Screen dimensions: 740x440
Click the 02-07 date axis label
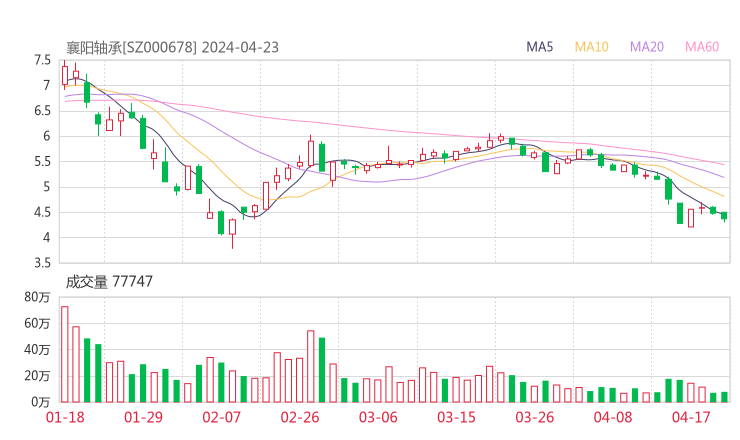click(x=221, y=417)
